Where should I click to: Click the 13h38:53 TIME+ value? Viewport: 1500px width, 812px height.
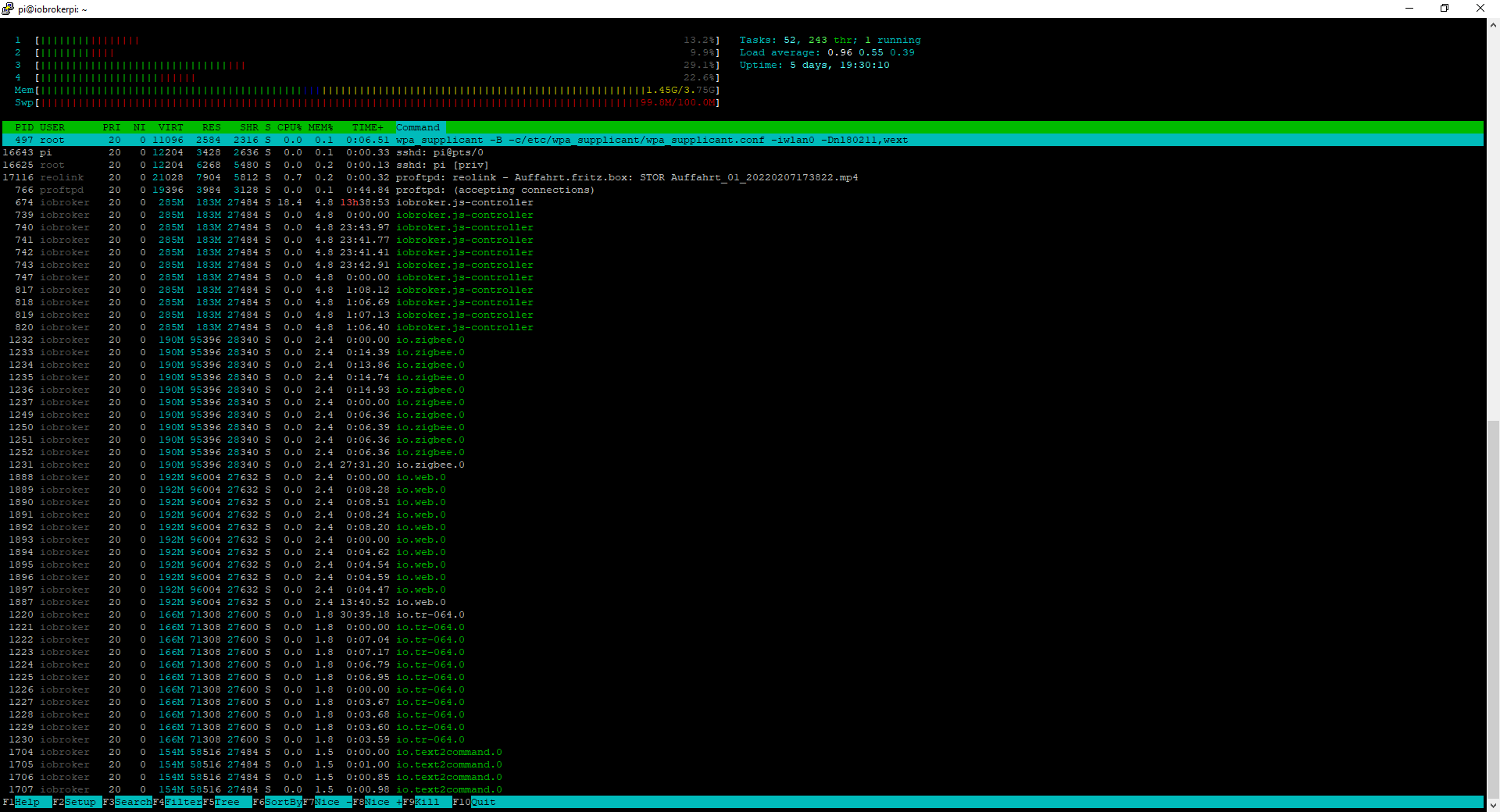coord(365,202)
